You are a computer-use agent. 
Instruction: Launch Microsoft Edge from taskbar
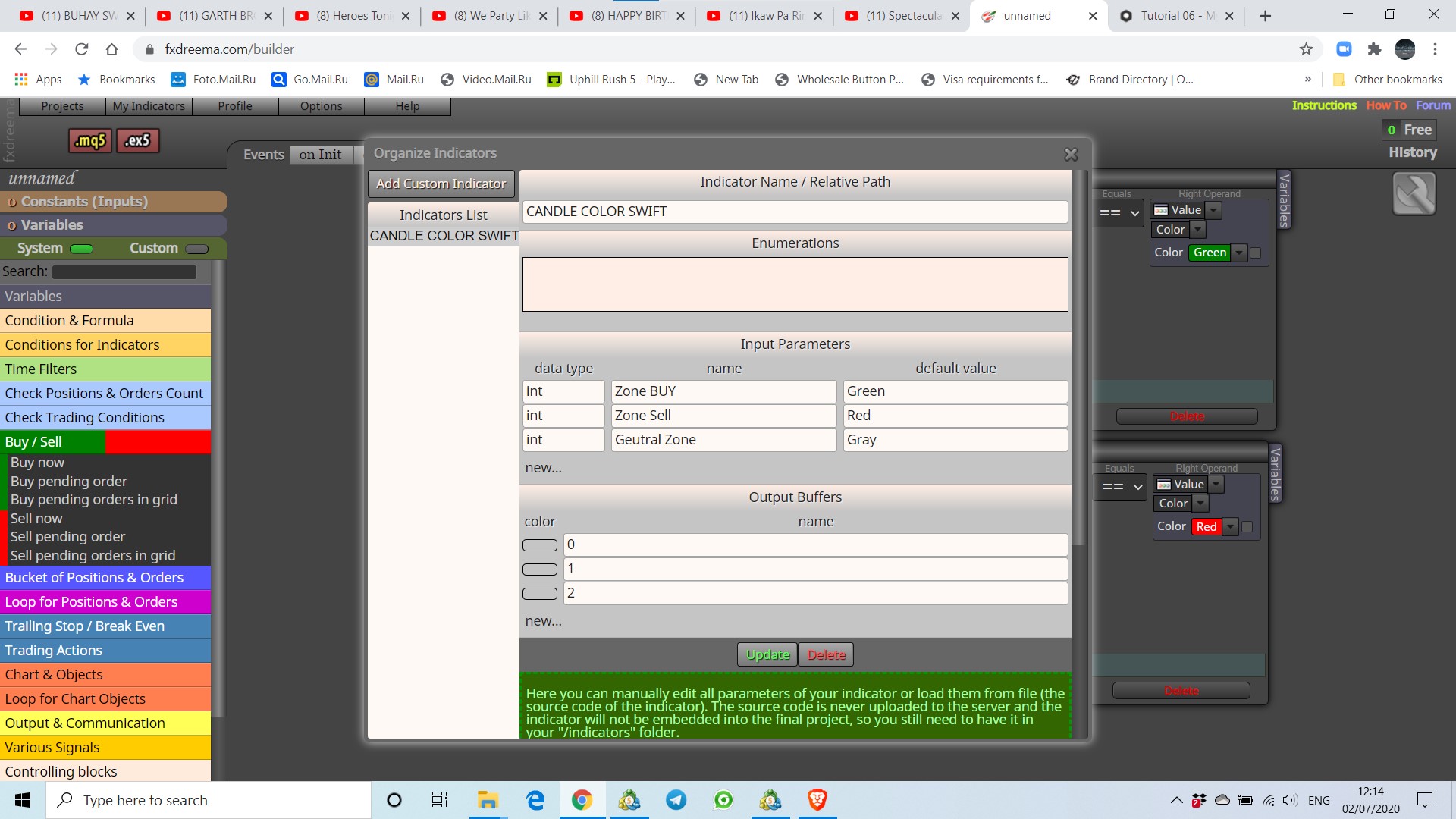coord(535,800)
